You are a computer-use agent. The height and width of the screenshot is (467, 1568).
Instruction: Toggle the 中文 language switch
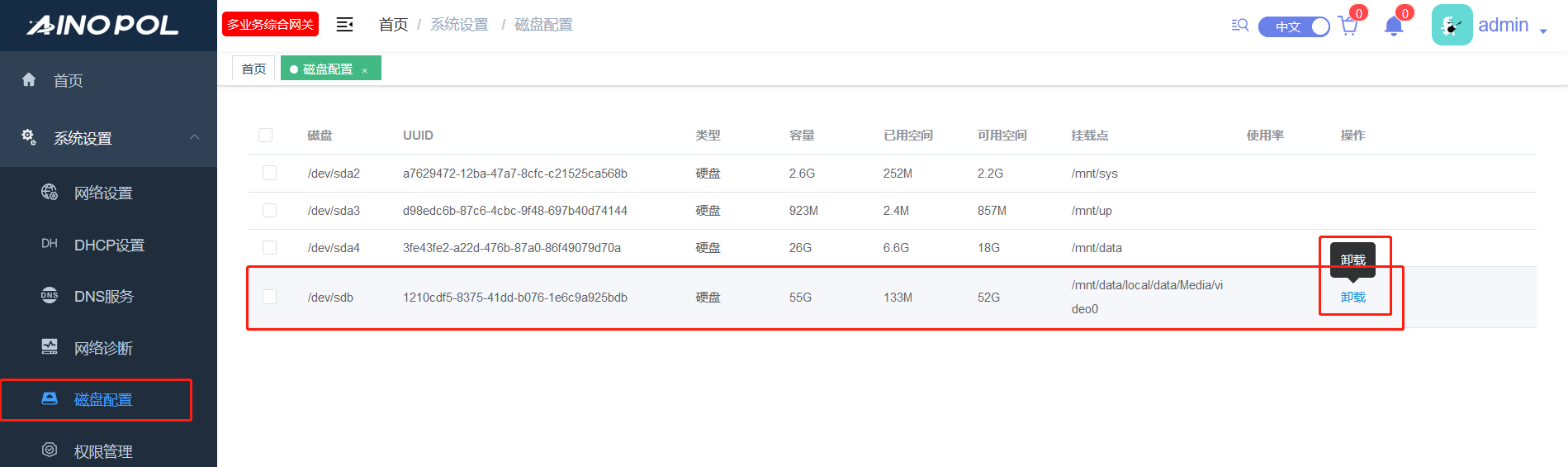(x=1294, y=26)
